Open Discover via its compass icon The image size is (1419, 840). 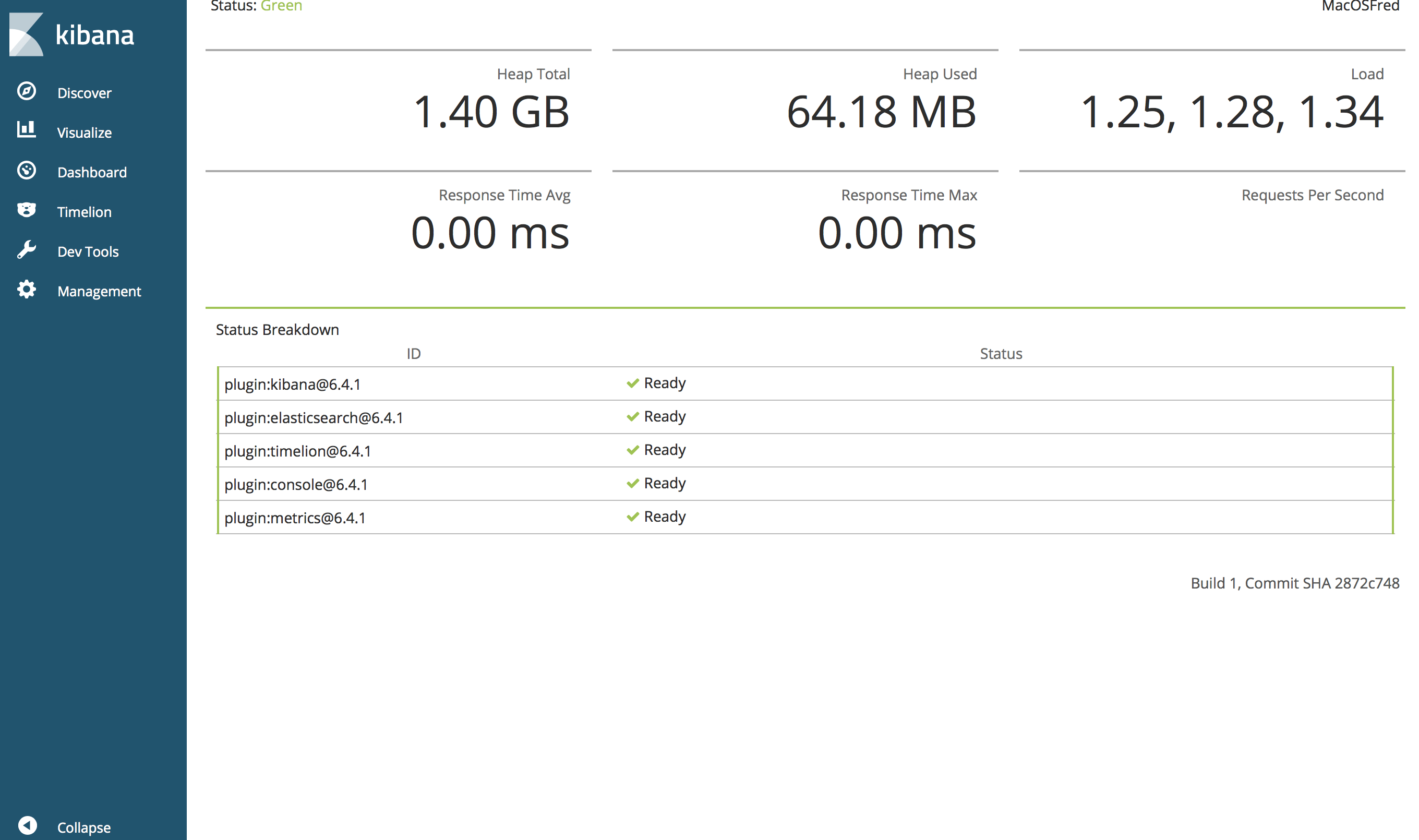pyautogui.click(x=27, y=91)
